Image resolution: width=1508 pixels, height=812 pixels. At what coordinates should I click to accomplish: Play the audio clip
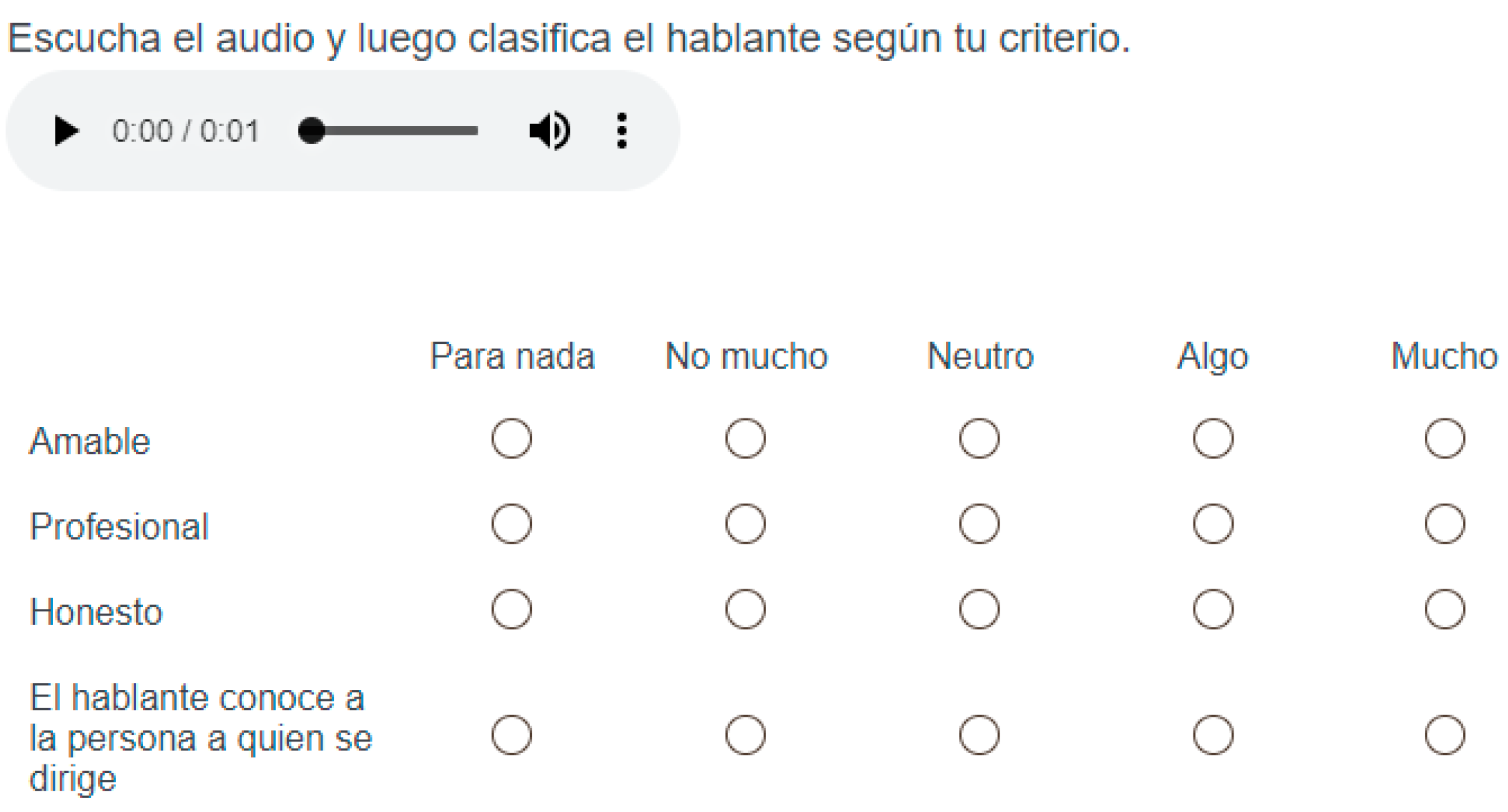tap(66, 131)
